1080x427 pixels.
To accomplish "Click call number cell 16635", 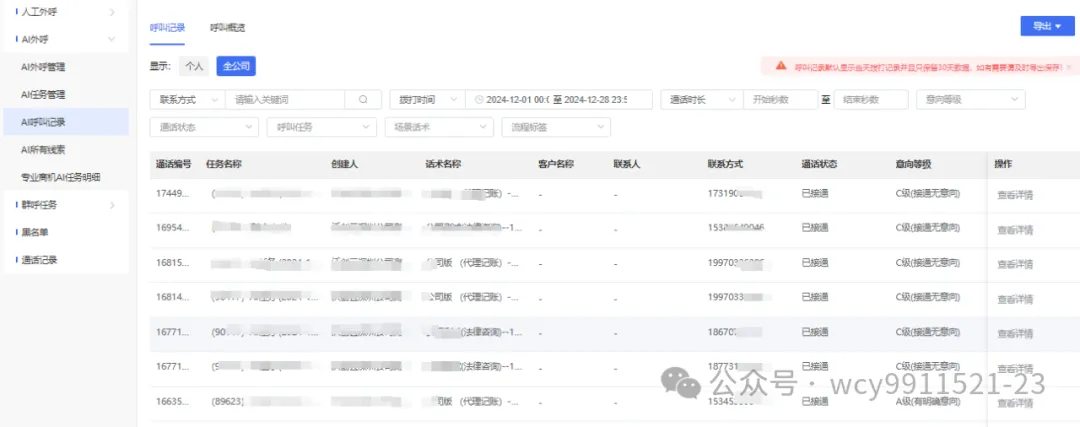I will pos(172,401).
